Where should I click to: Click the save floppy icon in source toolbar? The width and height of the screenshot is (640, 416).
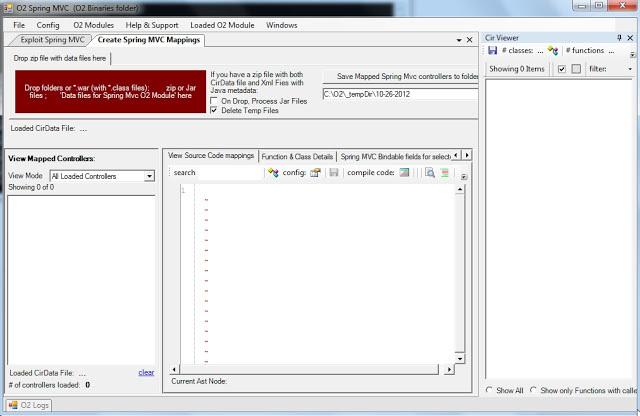pos(333,173)
